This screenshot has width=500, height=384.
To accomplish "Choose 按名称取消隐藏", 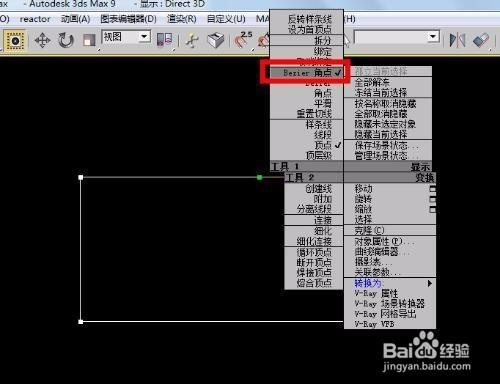I will [x=385, y=104].
